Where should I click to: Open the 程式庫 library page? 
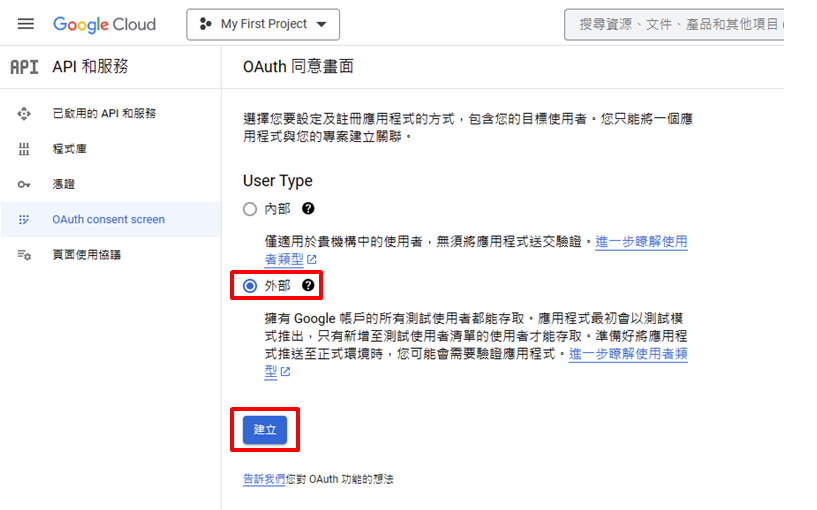(70, 149)
